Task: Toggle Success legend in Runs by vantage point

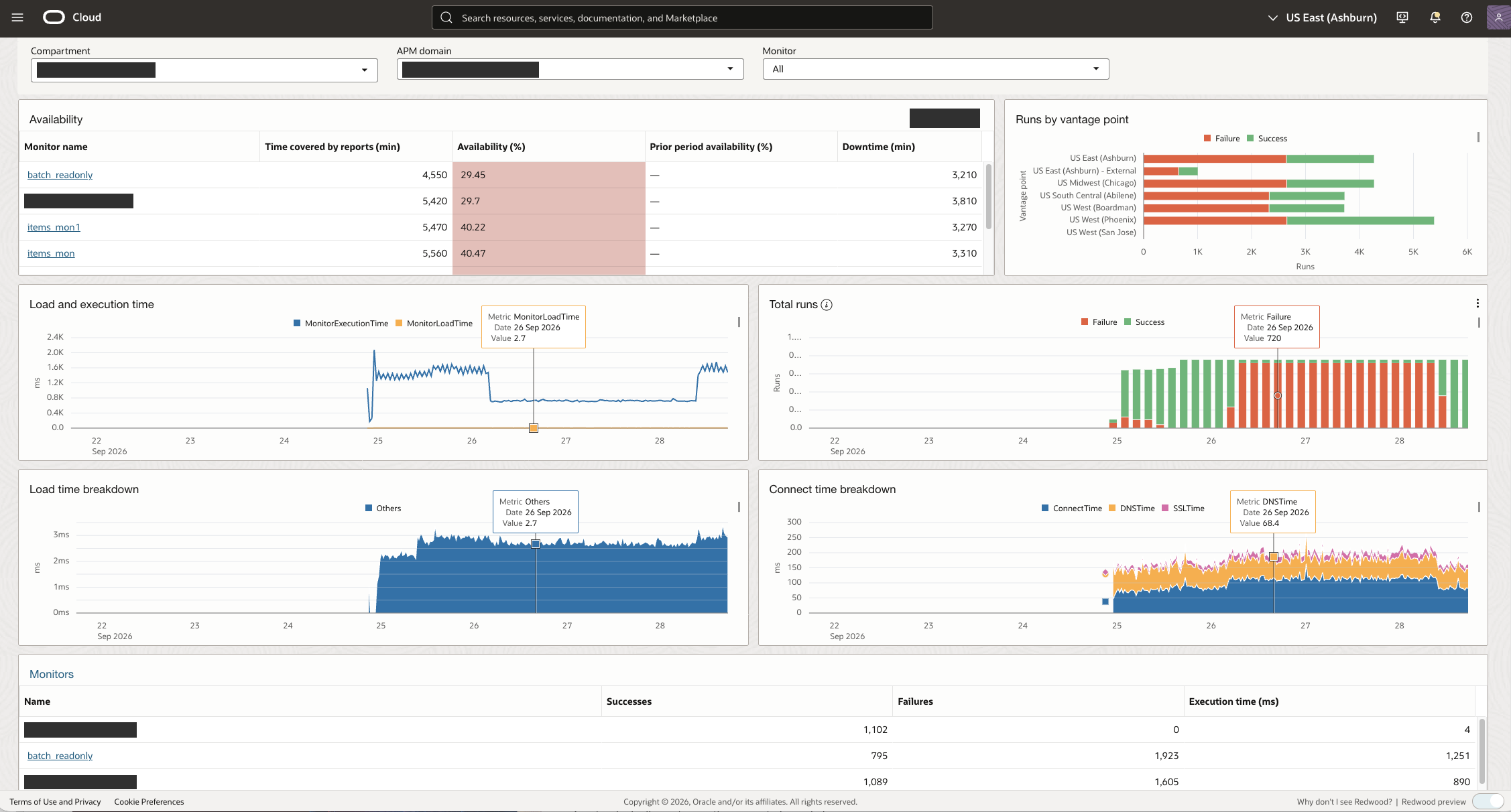Action: [1267, 139]
